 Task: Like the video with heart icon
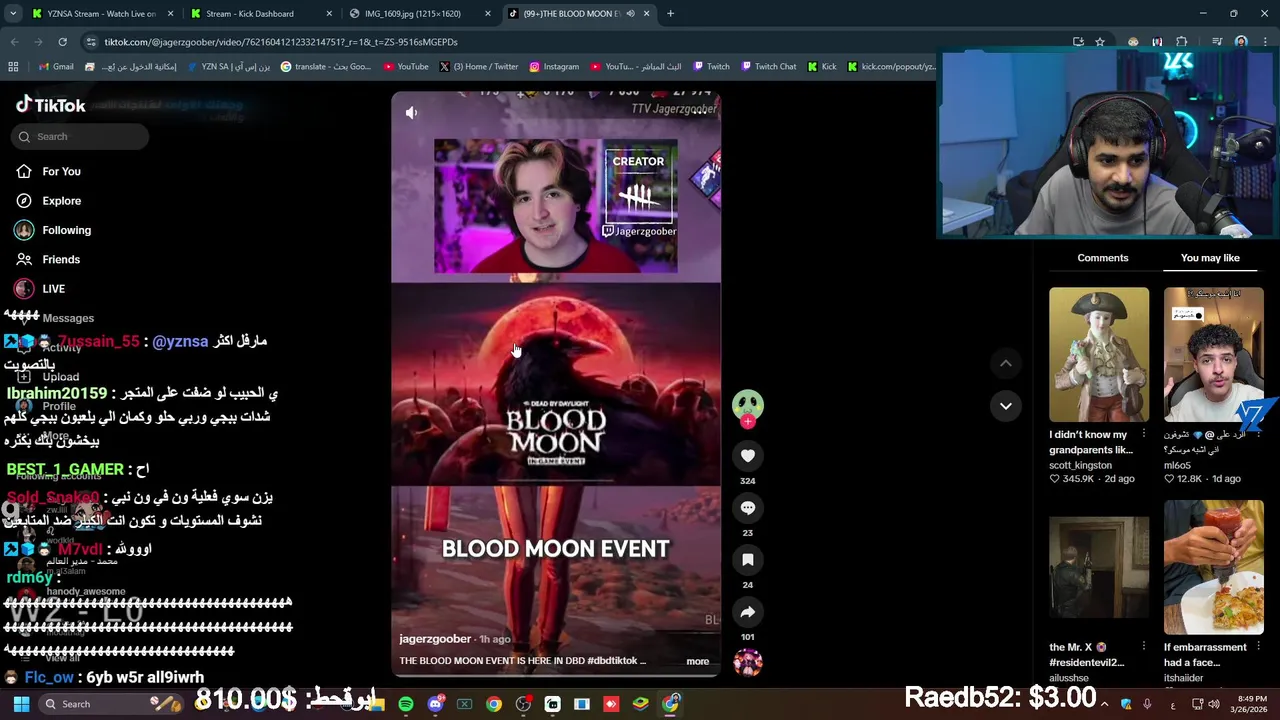point(747,456)
